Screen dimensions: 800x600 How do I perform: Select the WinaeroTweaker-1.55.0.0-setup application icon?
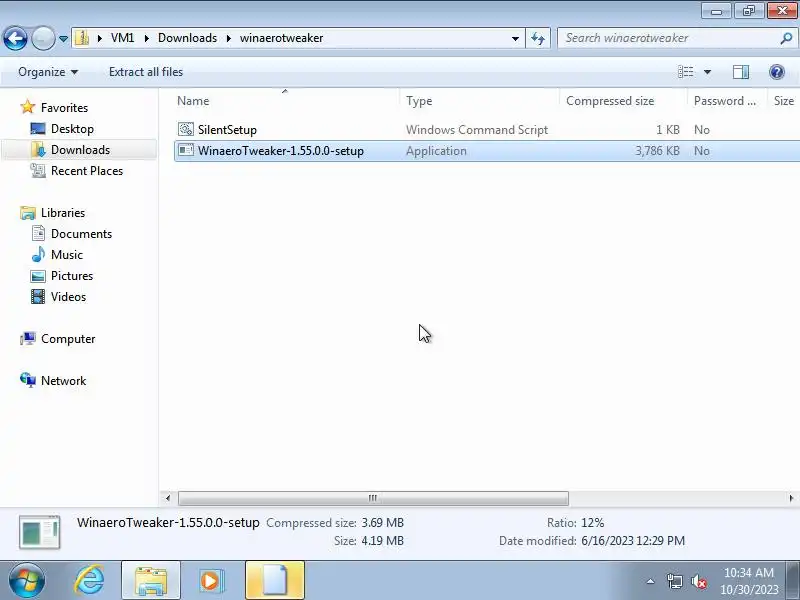click(x=186, y=151)
